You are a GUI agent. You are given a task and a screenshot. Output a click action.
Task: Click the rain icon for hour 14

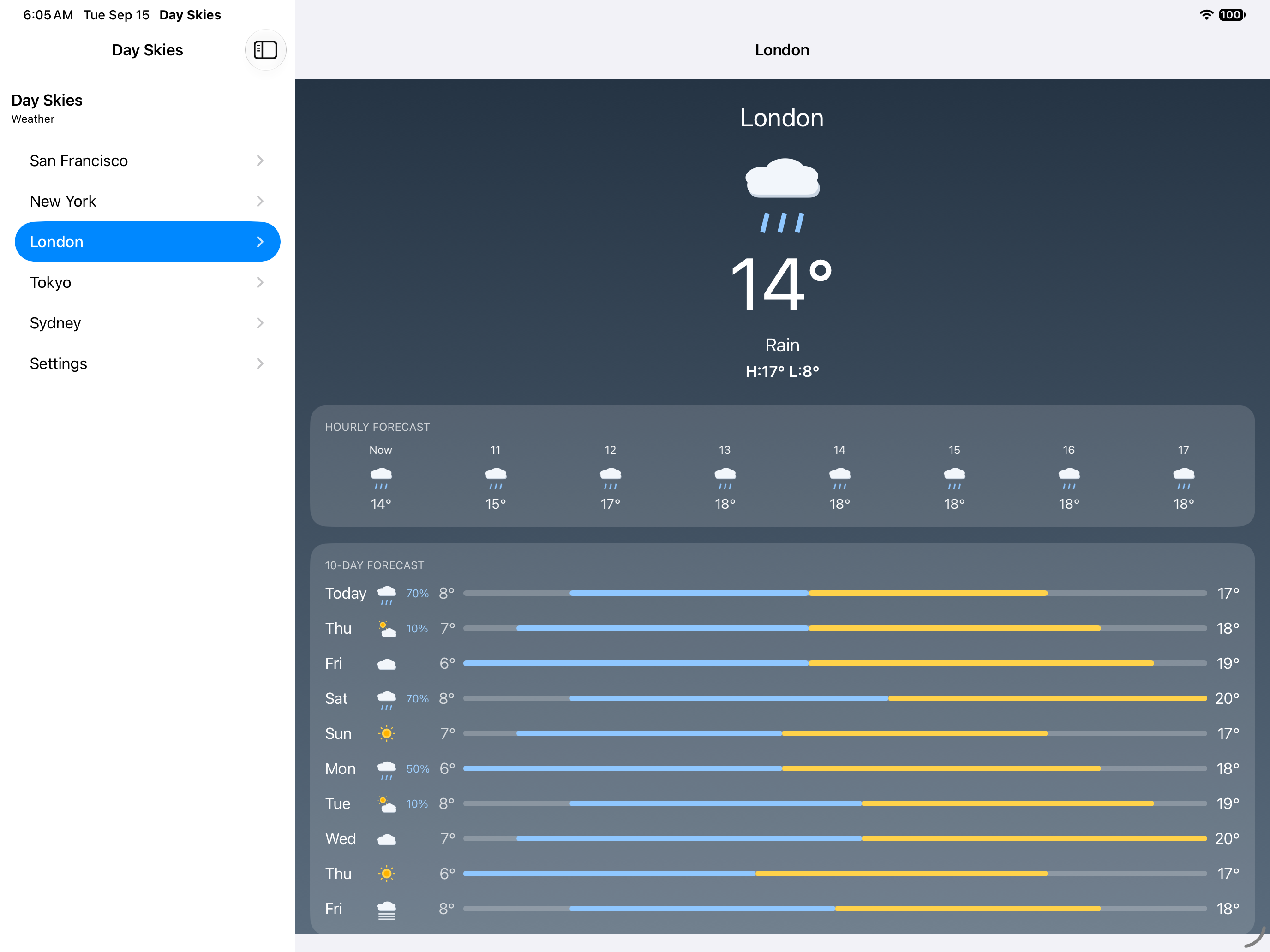[x=839, y=479]
